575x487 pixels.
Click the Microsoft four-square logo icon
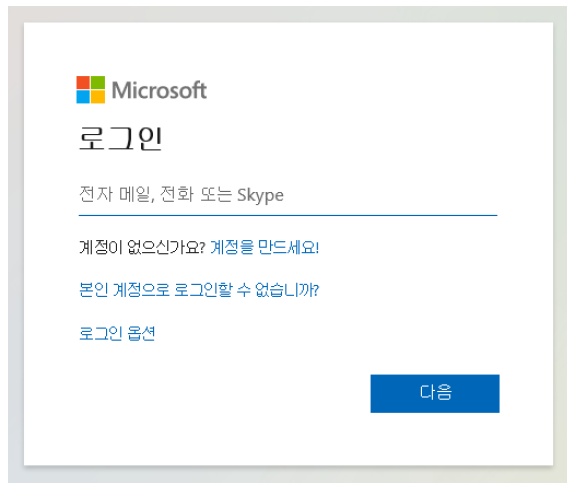pos(91,90)
